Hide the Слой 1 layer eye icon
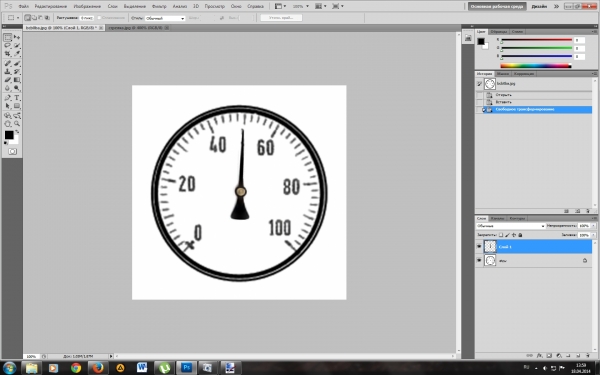Image resolution: width=600 pixels, height=375 pixels. (479, 247)
